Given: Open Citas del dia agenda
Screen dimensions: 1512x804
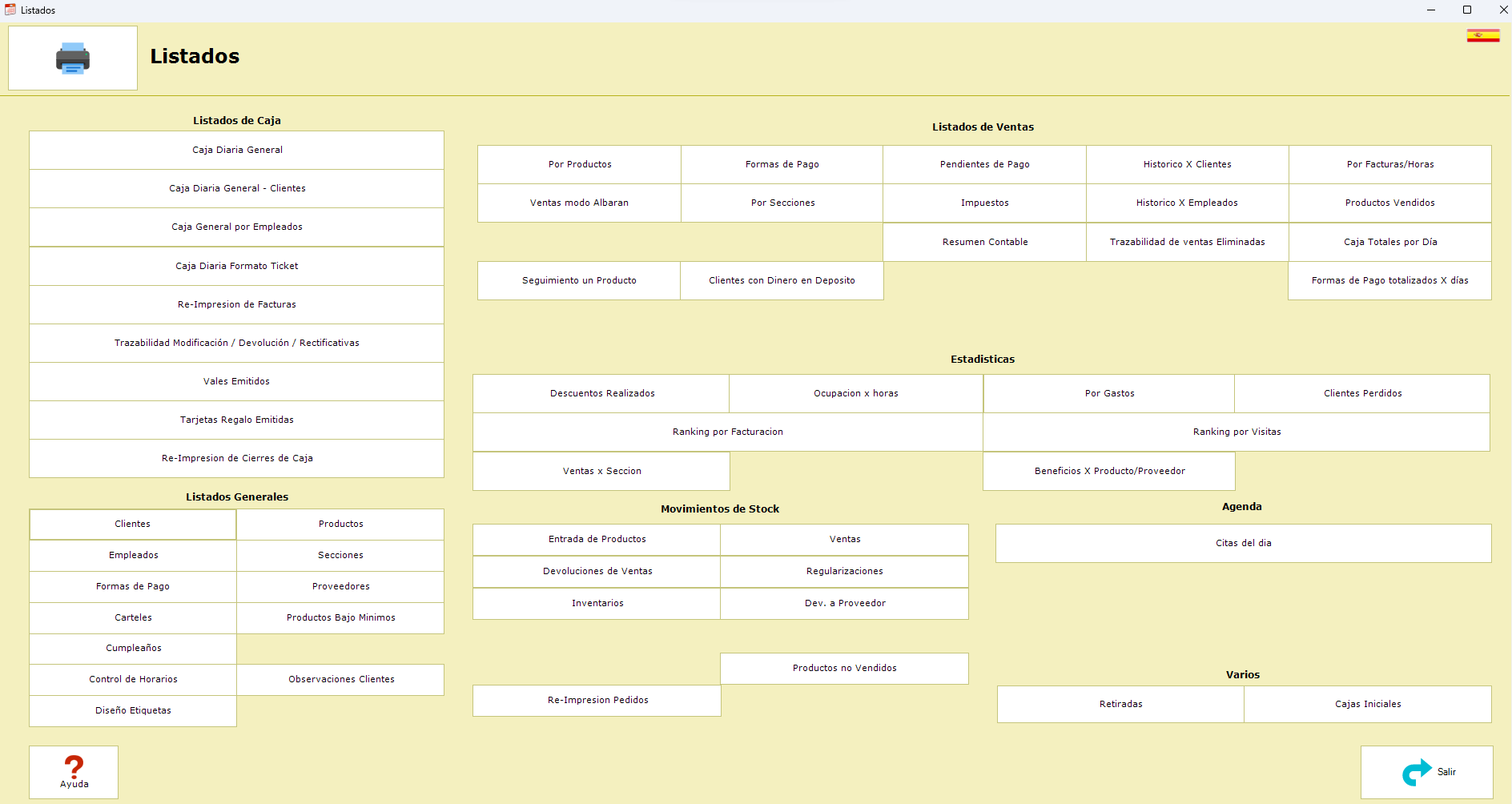Looking at the screenshot, I should click(1243, 543).
